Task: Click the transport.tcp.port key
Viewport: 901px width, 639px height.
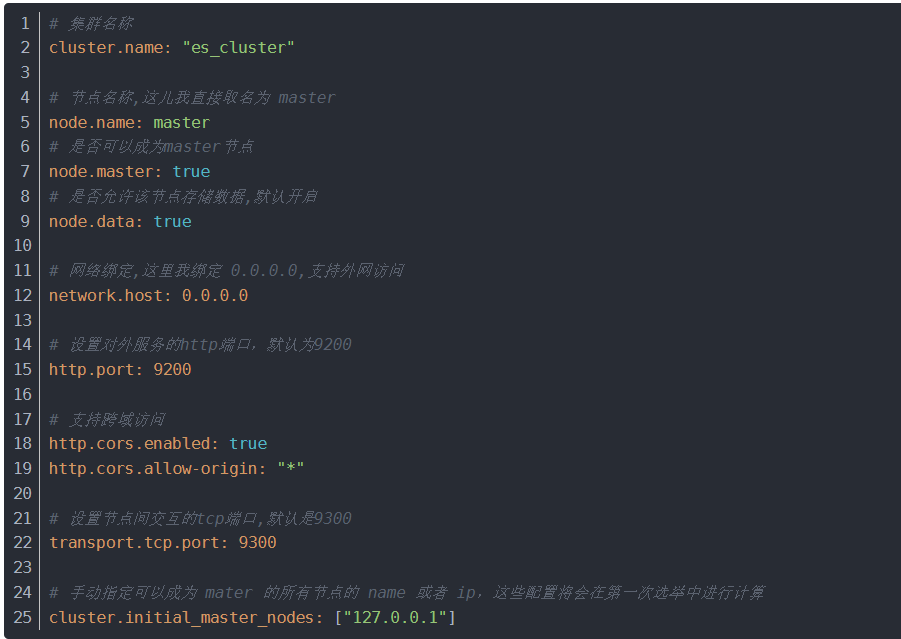Action: 138,543
